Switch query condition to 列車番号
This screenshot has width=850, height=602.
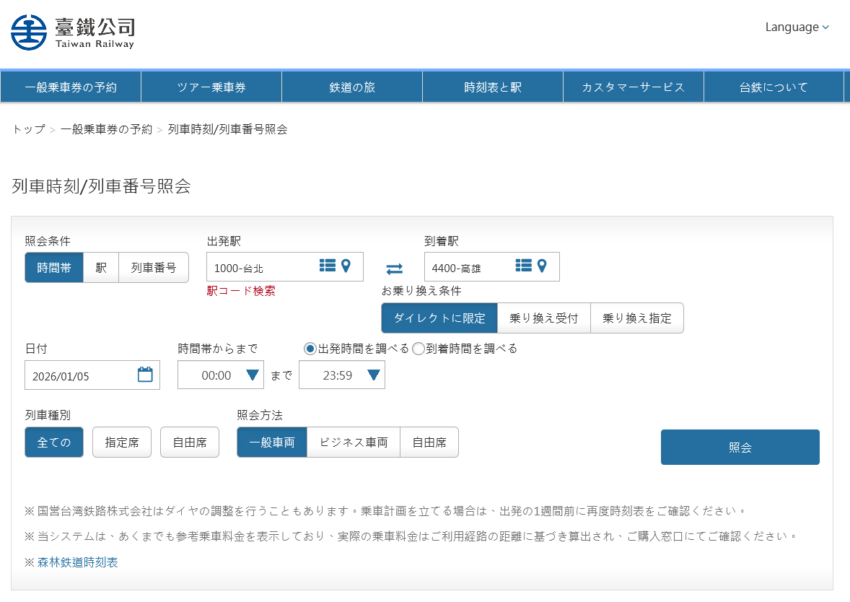click(x=153, y=267)
